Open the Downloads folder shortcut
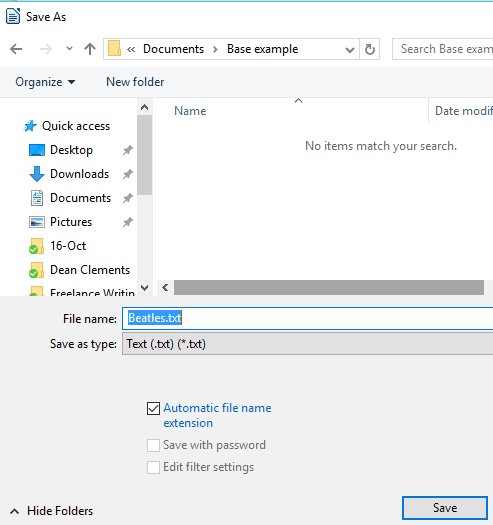This screenshot has width=493, height=525. [x=79, y=174]
